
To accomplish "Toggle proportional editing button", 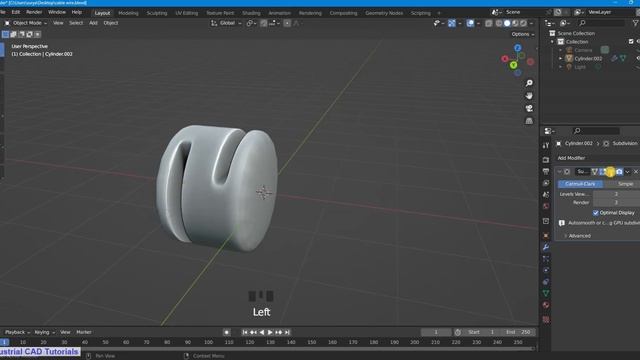I will coord(287,23).
